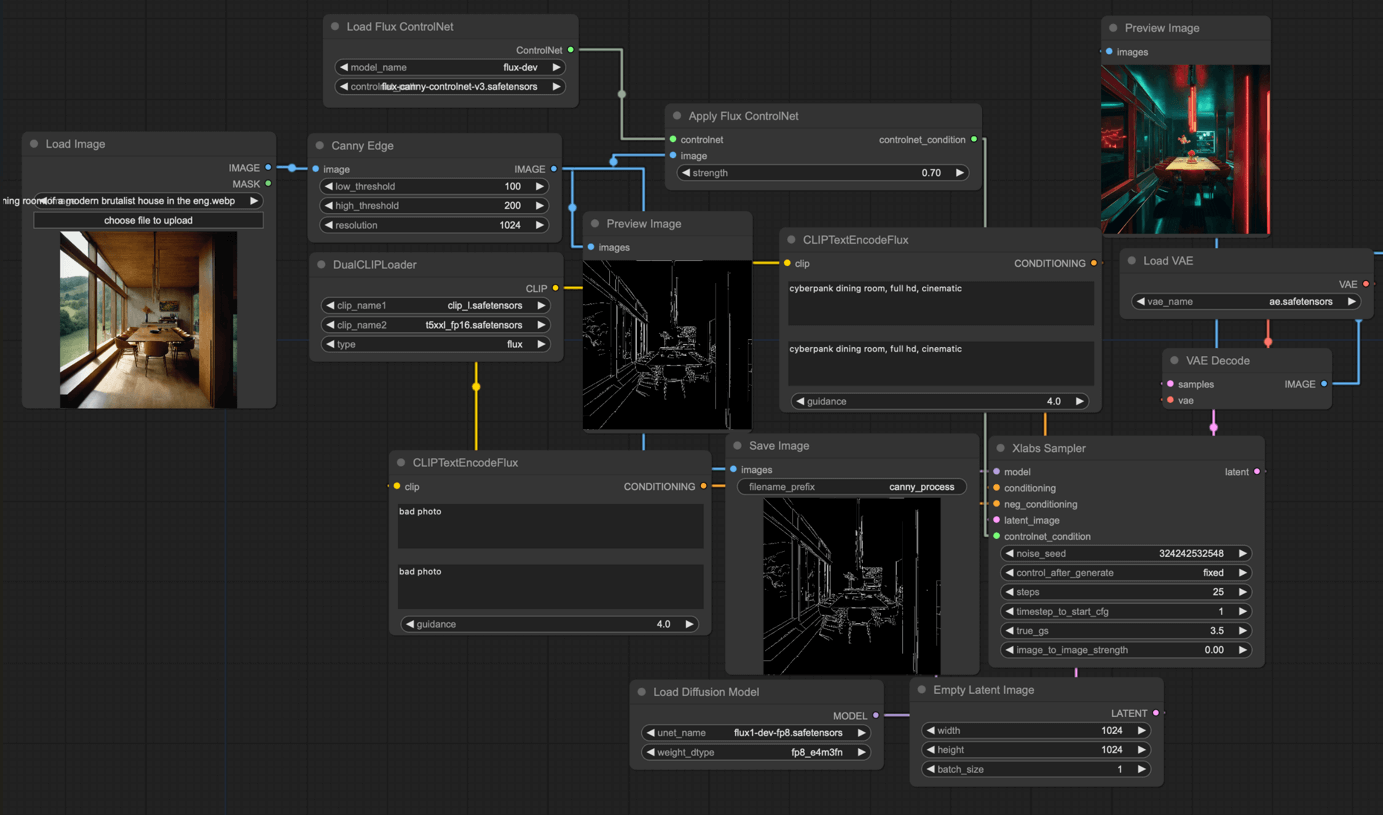This screenshot has width=1383, height=815.
Task: Click the VAE output port on Load VAE
Action: point(1366,284)
